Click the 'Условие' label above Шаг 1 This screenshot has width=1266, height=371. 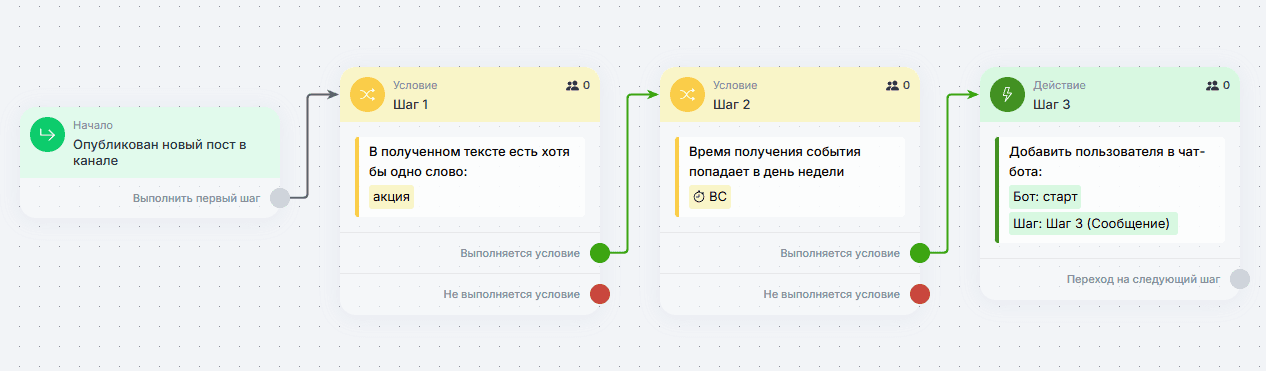click(x=415, y=86)
